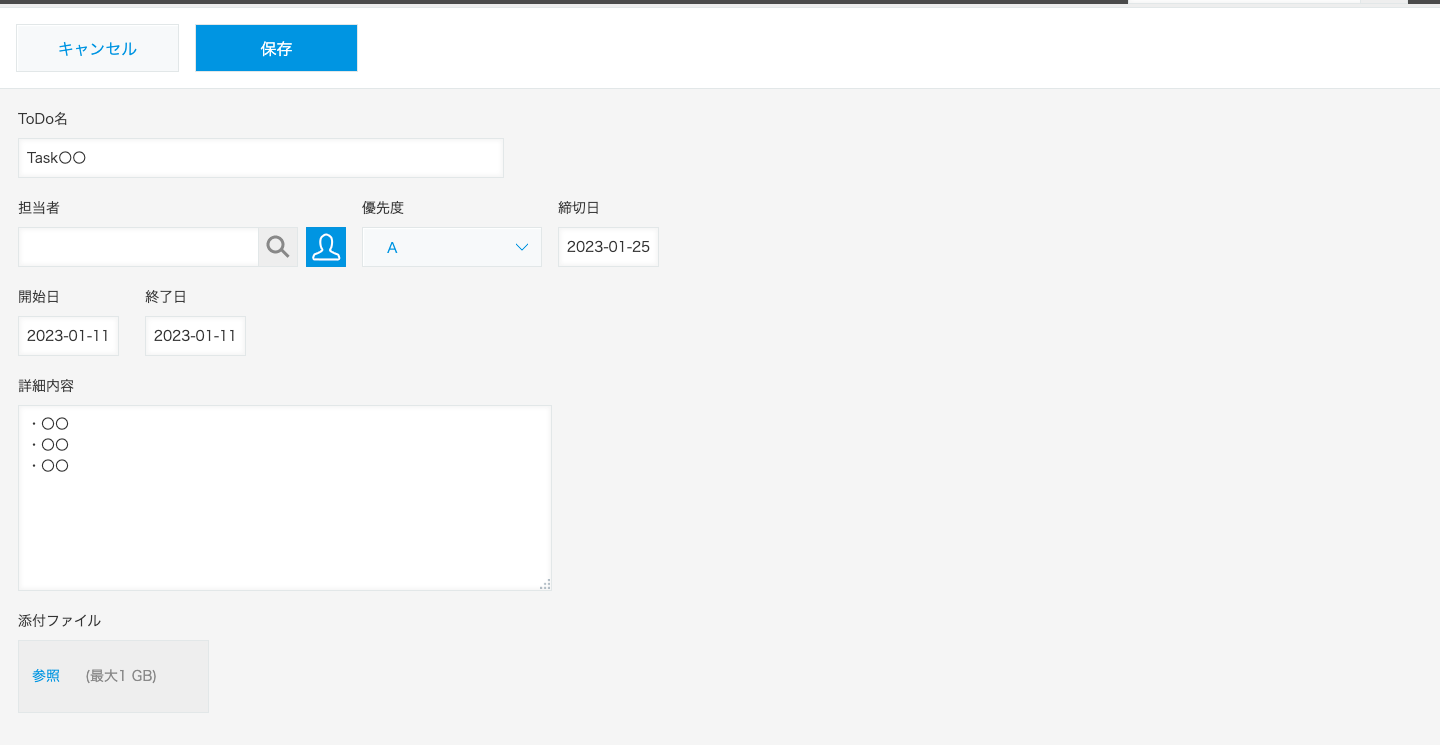
Task: Open the 締切日 date field 2023-01-25
Action: click(608, 247)
